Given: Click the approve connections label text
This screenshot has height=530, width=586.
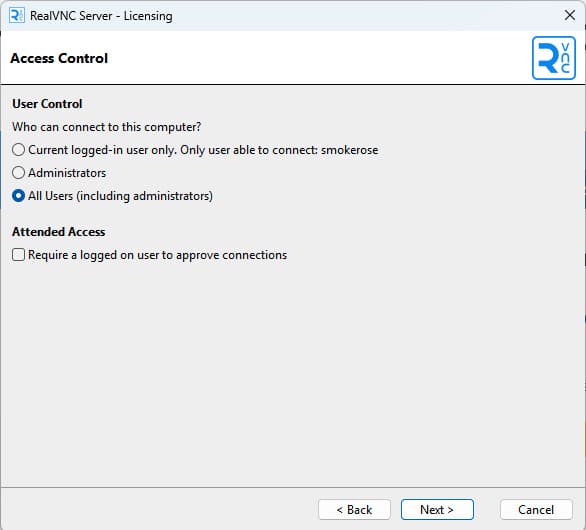Looking at the screenshot, I should point(231,255).
